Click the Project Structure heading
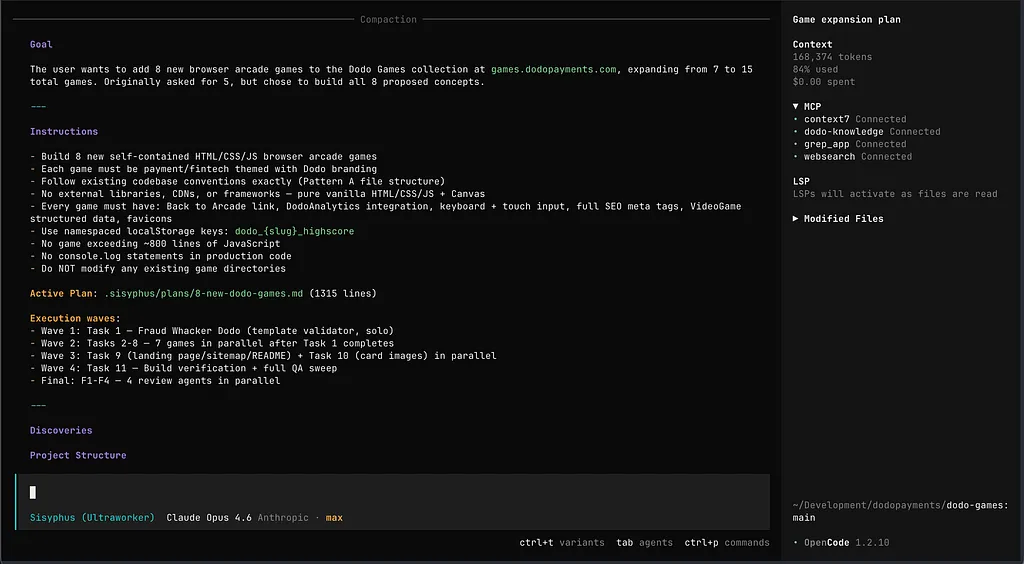Viewport: 1024px width, 564px height. point(78,456)
